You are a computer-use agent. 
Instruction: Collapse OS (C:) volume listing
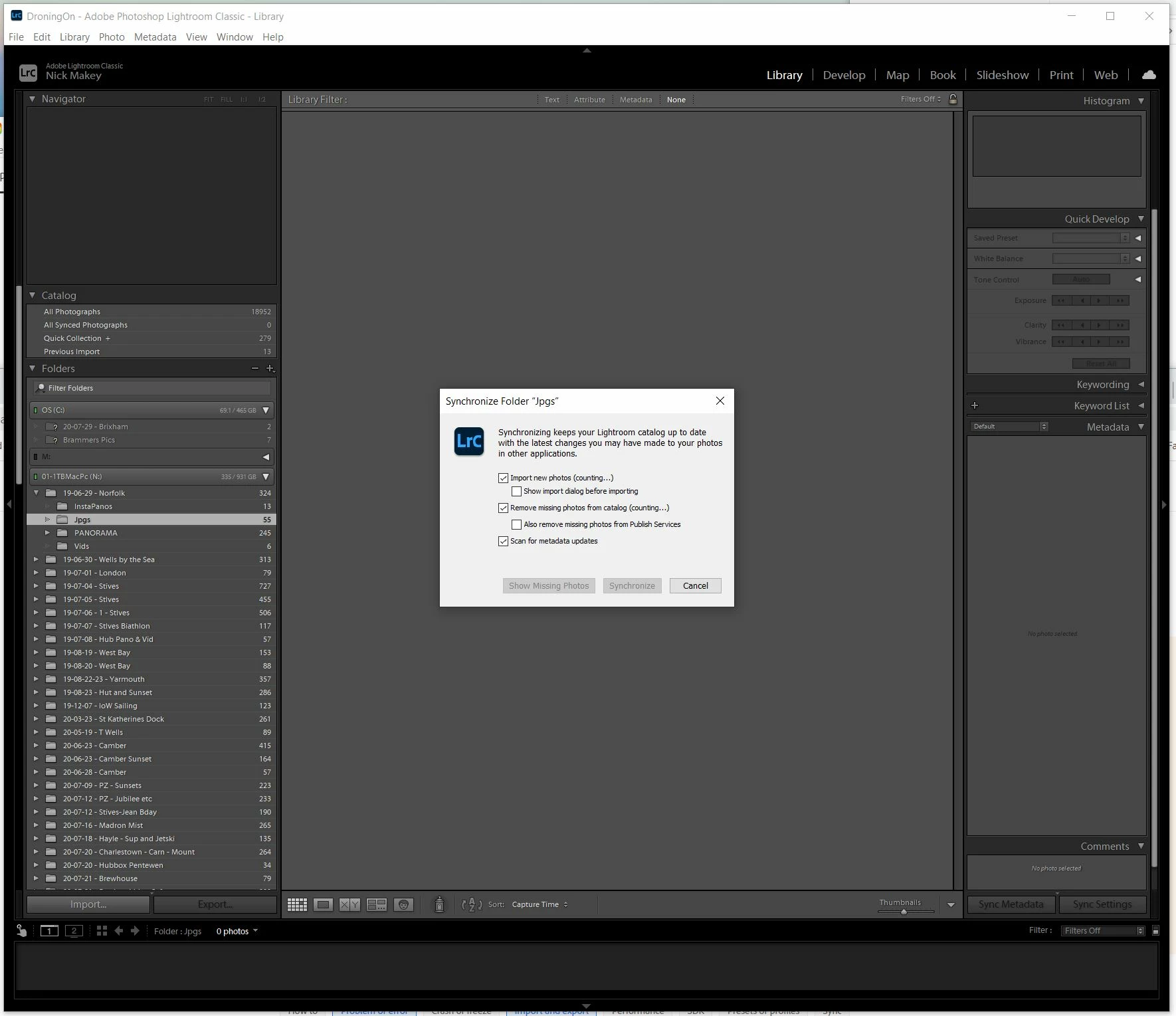(266, 410)
